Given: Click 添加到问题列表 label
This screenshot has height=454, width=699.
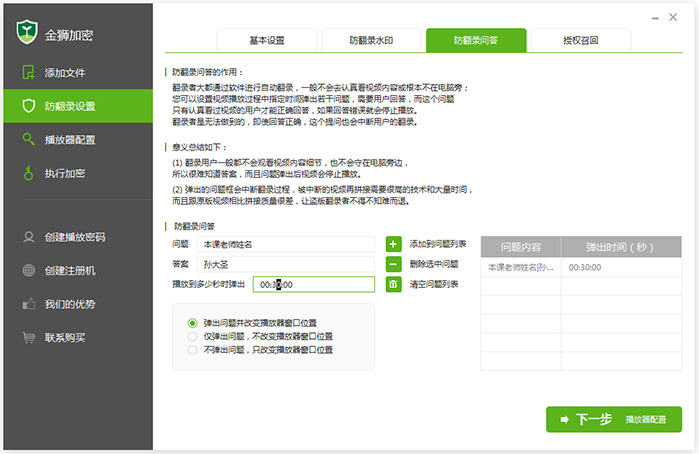Looking at the screenshot, I should [x=438, y=244].
